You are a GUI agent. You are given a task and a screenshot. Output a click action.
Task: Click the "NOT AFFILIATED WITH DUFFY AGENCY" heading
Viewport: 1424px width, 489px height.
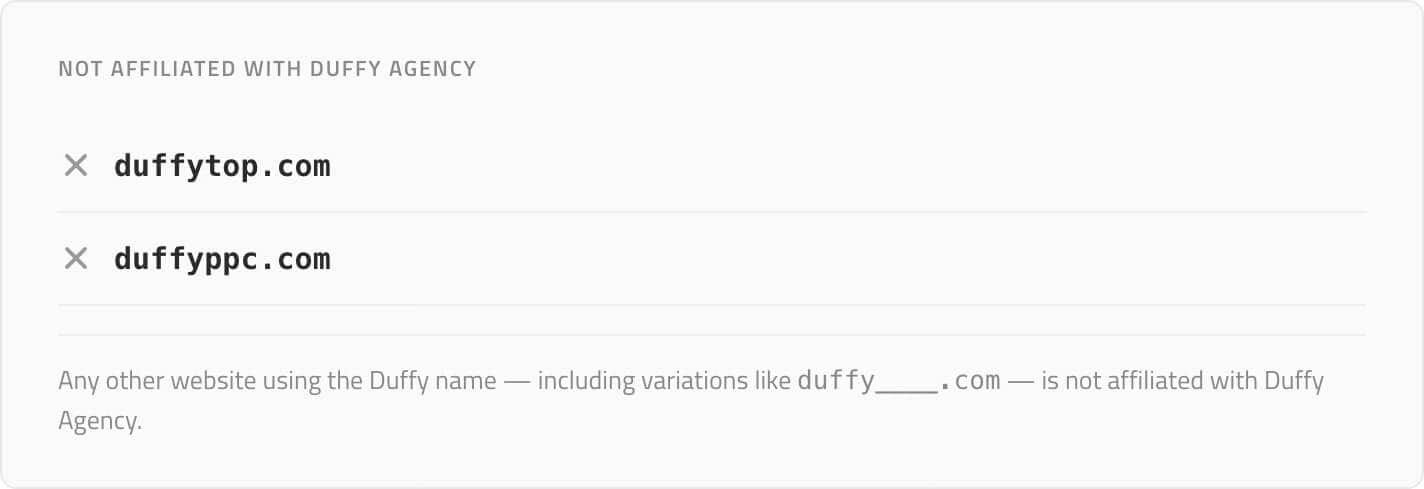(267, 69)
